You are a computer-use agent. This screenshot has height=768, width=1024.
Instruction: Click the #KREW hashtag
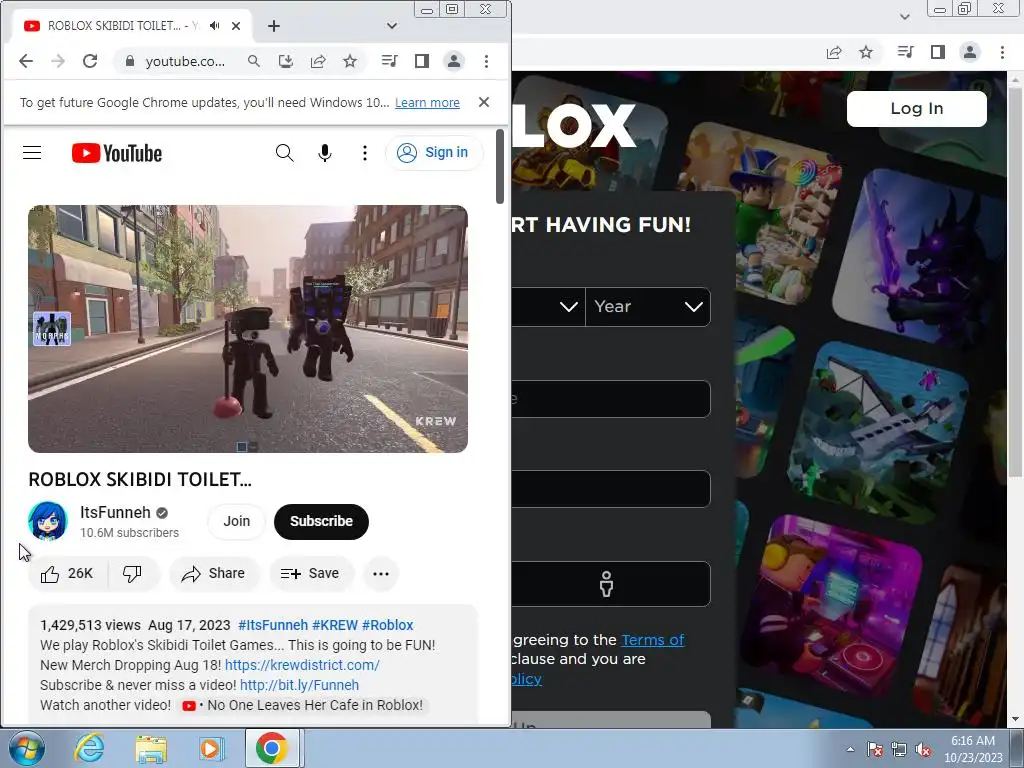coord(334,625)
